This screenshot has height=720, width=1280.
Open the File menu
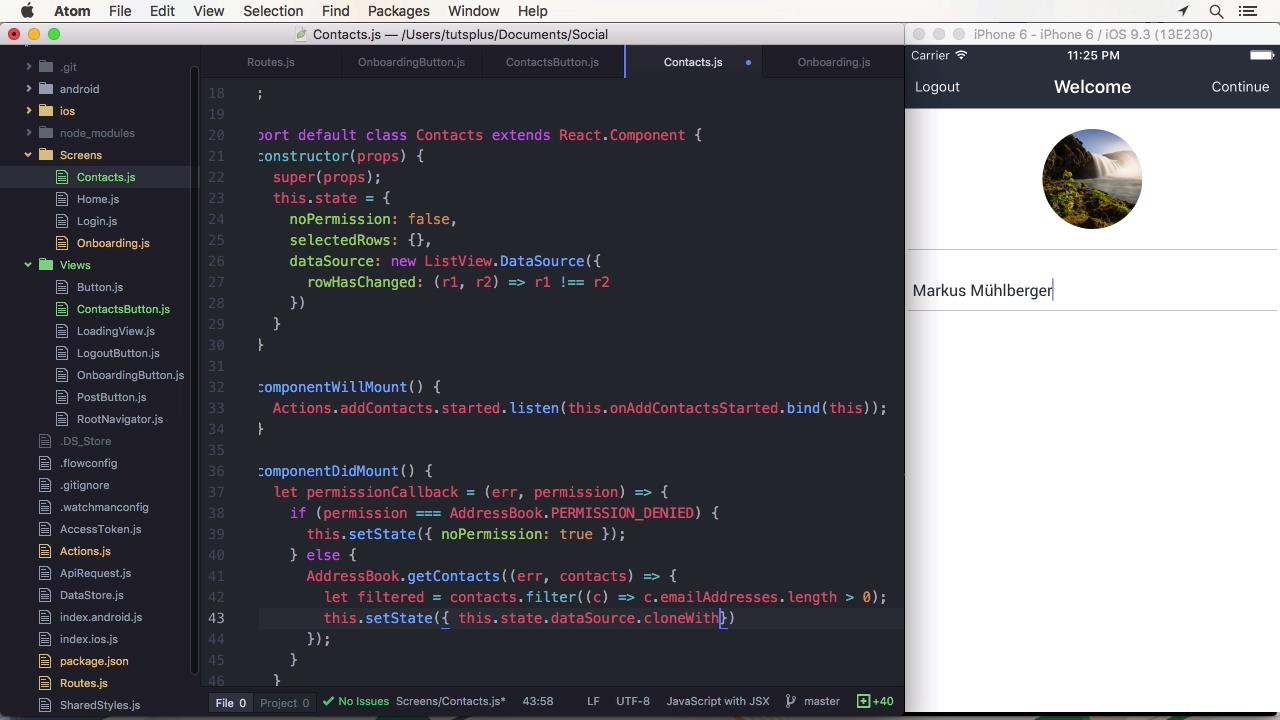click(x=120, y=11)
